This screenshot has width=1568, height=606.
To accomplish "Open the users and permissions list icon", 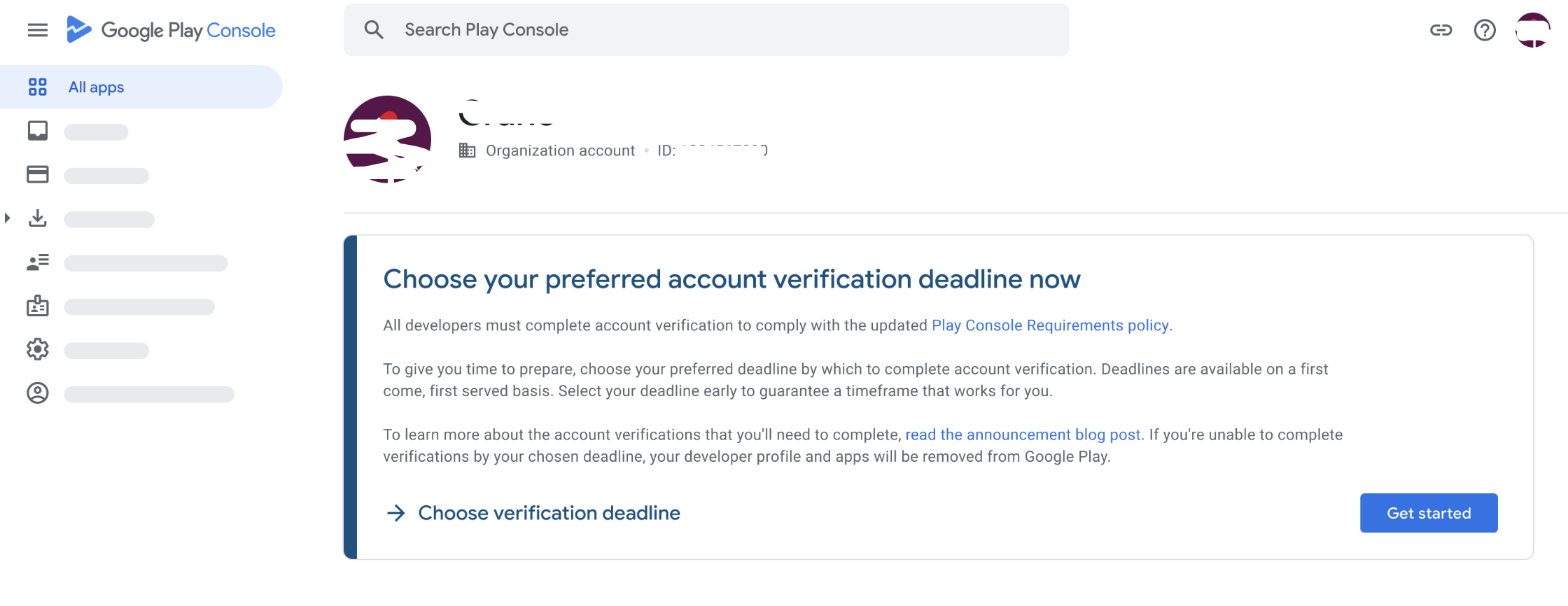I will click(38, 262).
